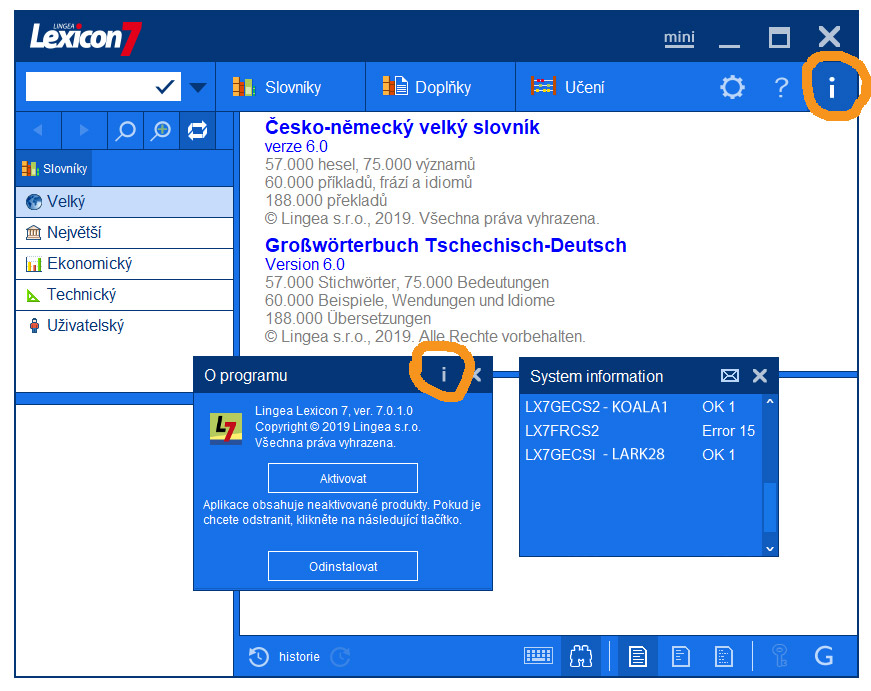Click the "Version 6.0" text

click(x=304, y=264)
